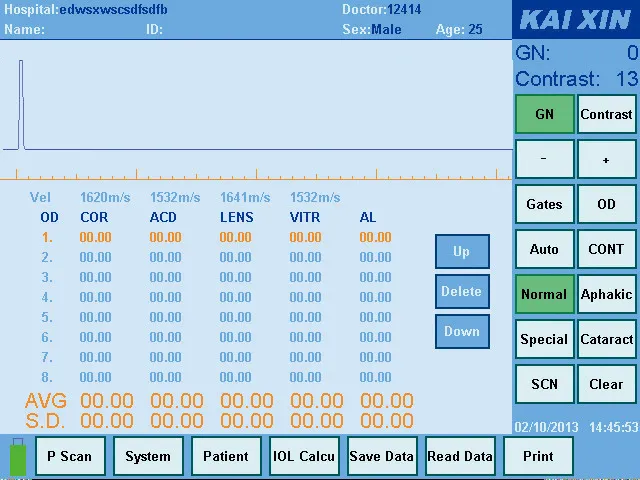Move selection Up in measurement list
Viewport: 640px width, 480px height.
click(x=461, y=251)
